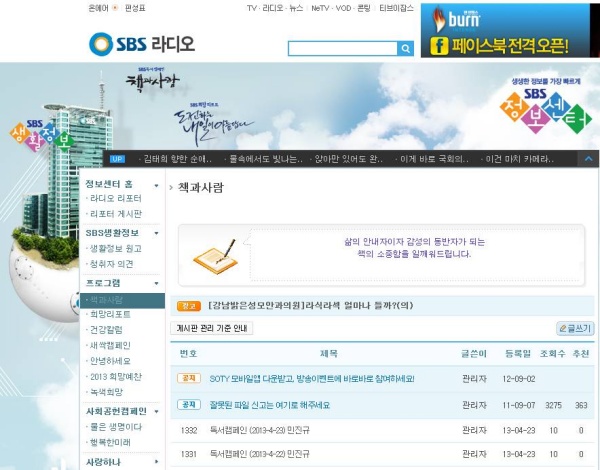Open the SOTY 모바일앱 notice post
The height and width of the screenshot is (470, 600).
tap(310, 379)
